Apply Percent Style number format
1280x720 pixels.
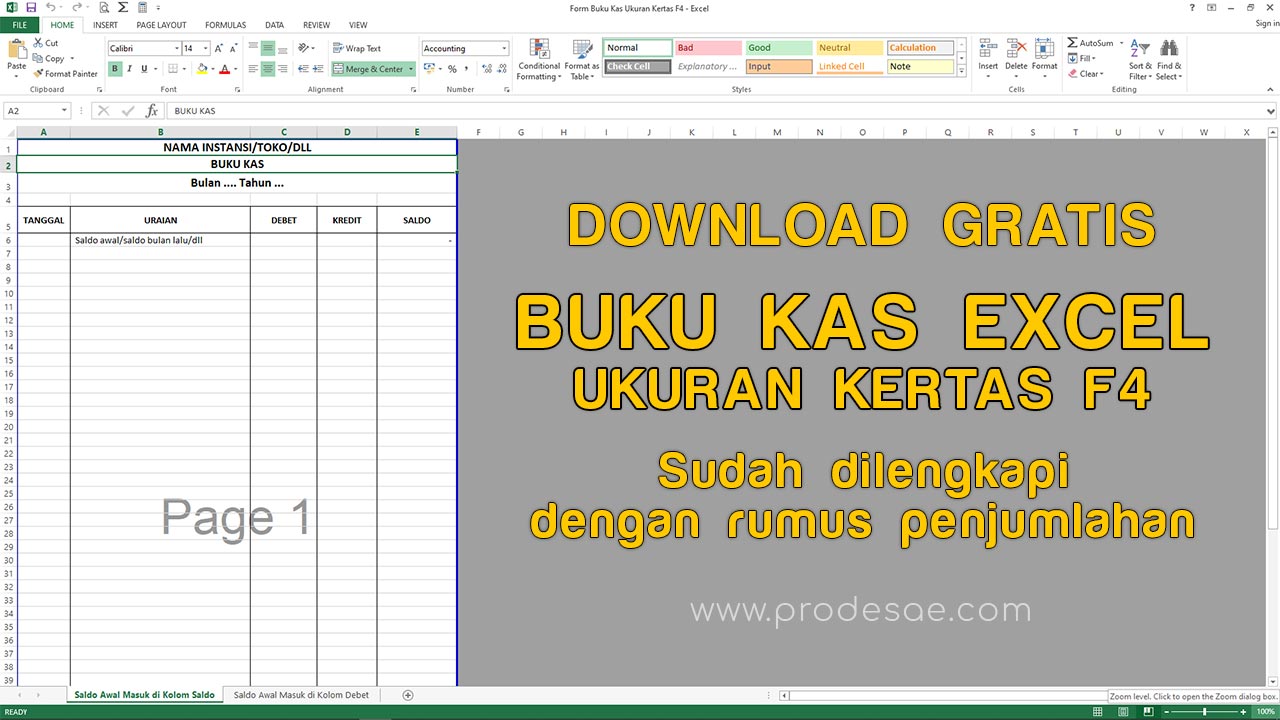[452, 69]
